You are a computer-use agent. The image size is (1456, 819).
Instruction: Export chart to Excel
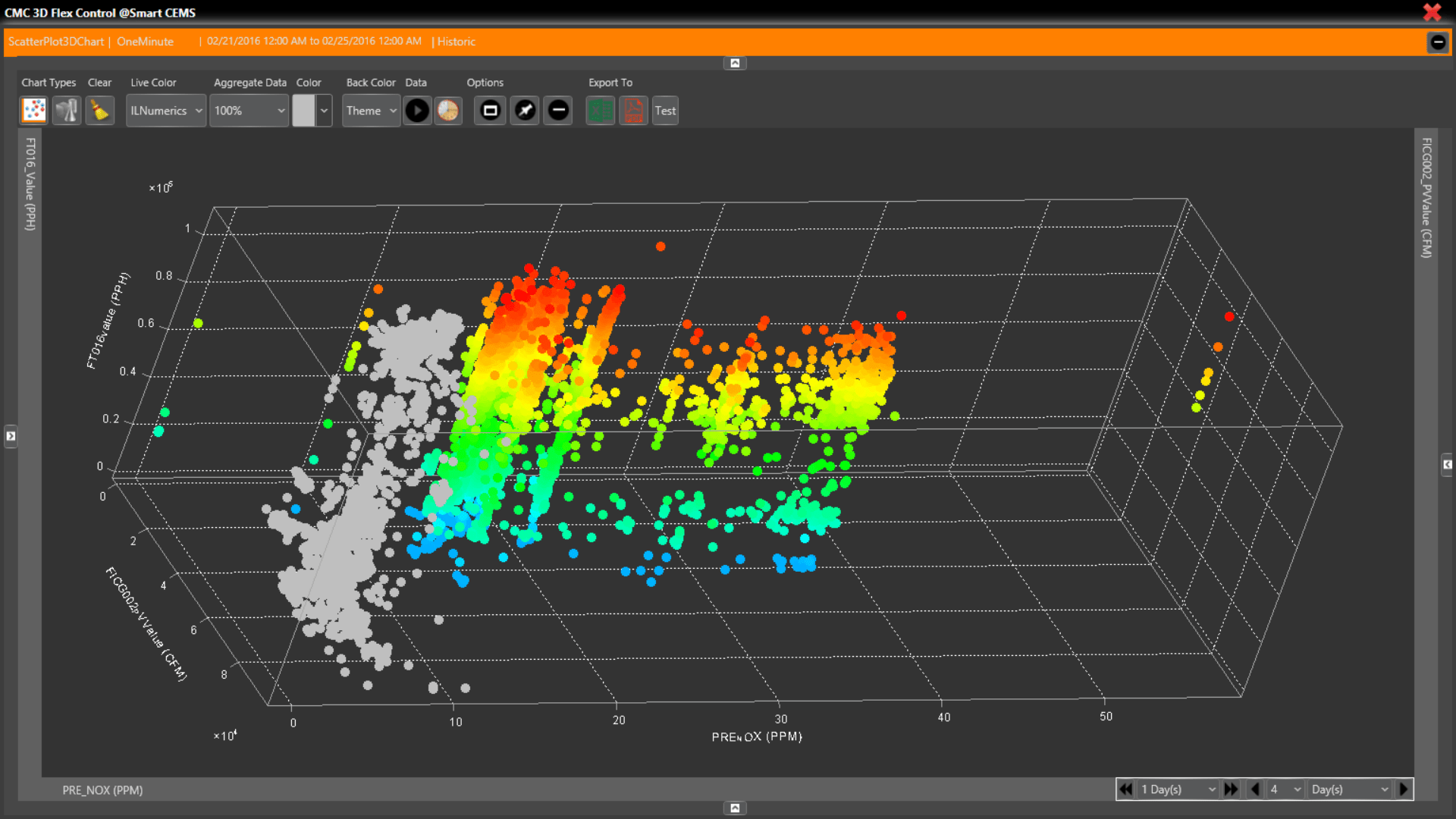pos(600,111)
